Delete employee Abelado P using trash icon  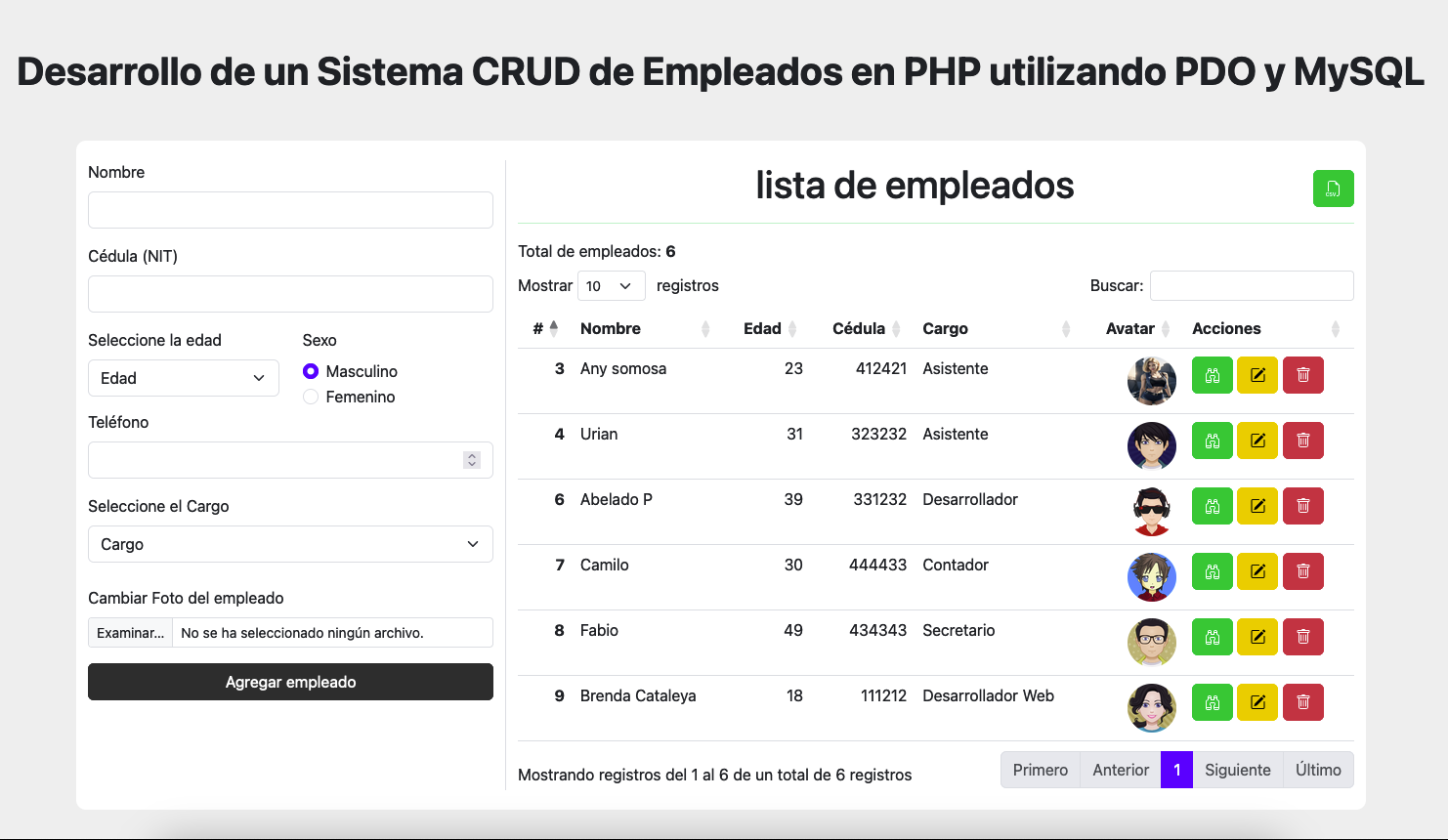tap(1303, 506)
